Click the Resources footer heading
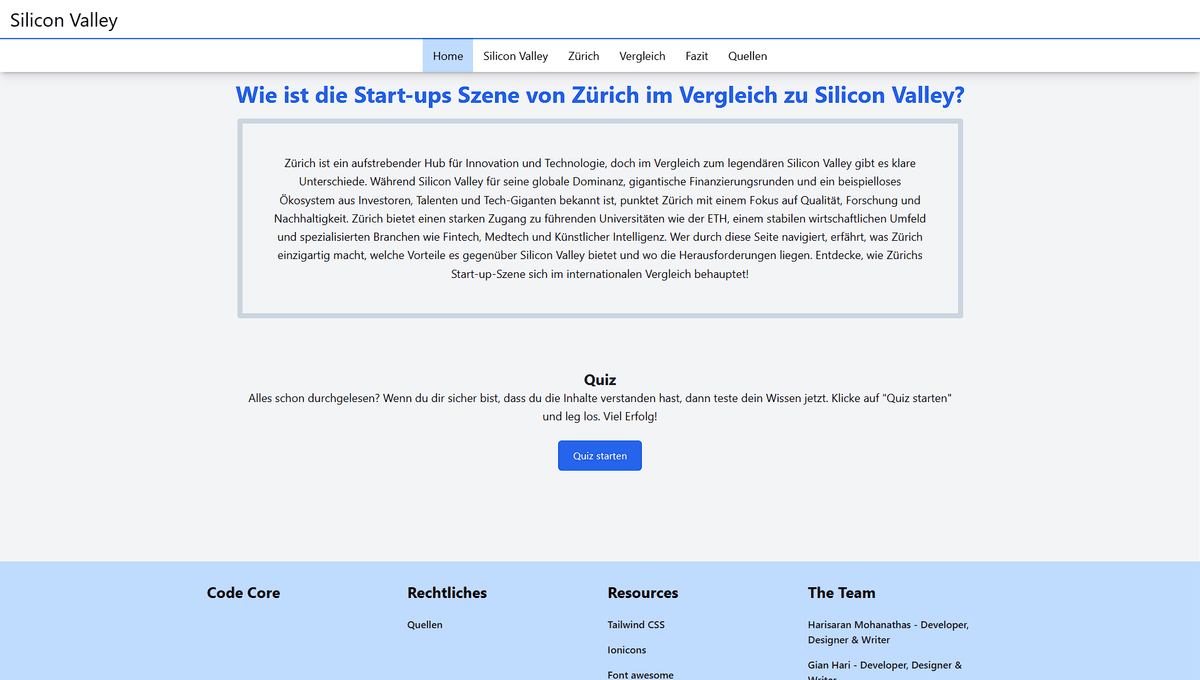Screen dimensions: 1200x680 click(642, 593)
